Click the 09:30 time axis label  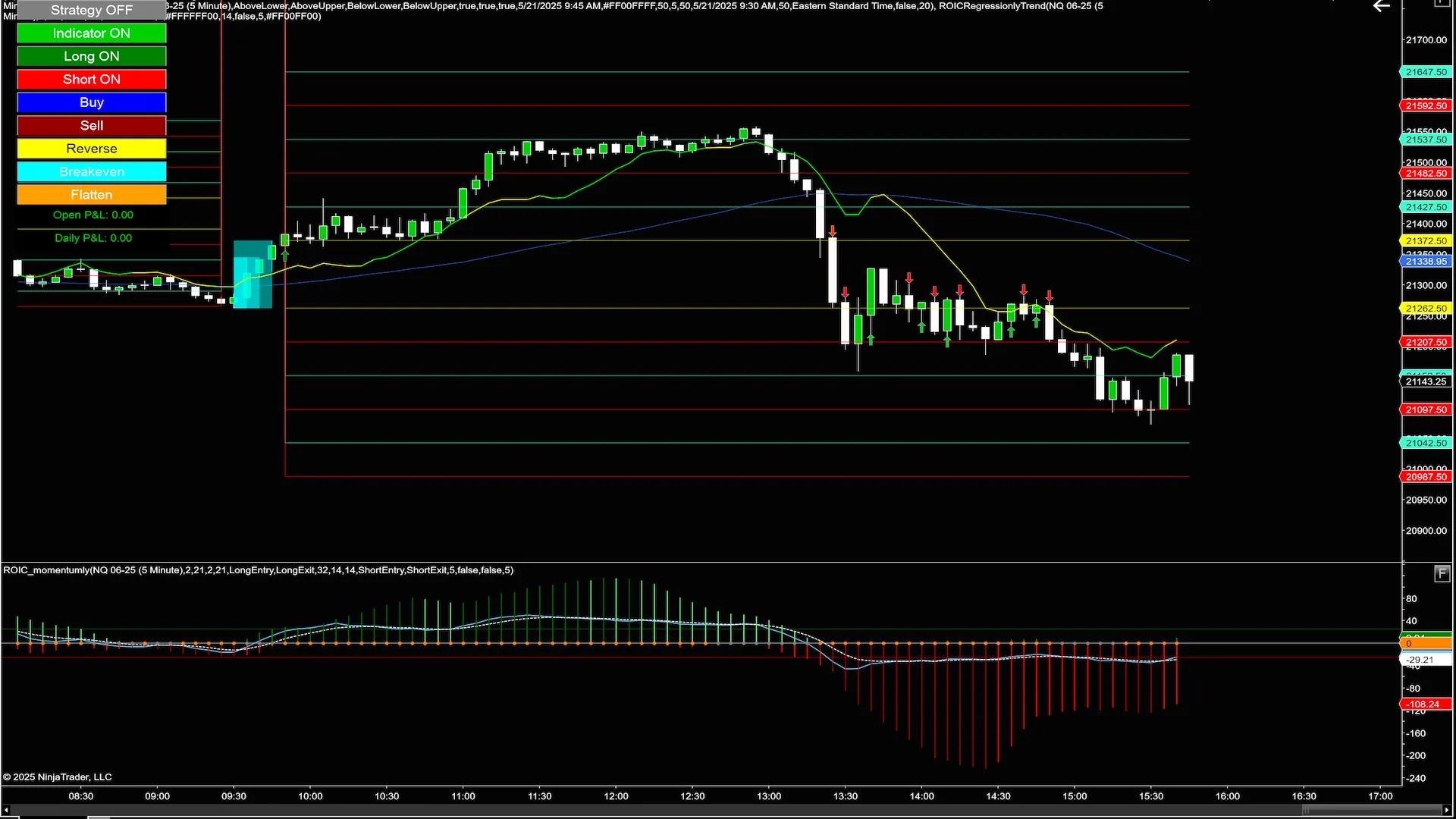tap(234, 796)
